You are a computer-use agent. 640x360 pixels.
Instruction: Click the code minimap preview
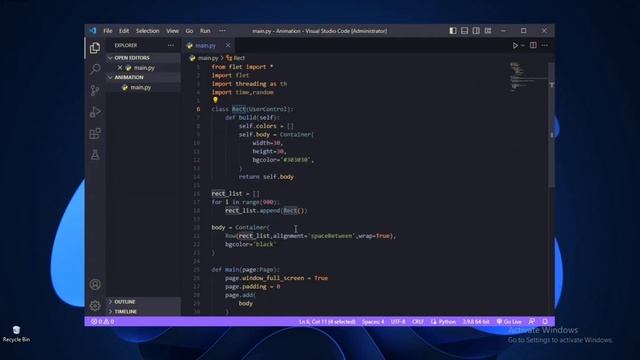[x=529, y=78]
